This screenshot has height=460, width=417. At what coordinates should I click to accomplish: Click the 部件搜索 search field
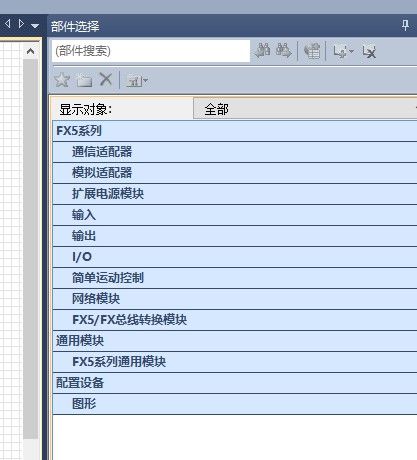[x=151, y=51]
